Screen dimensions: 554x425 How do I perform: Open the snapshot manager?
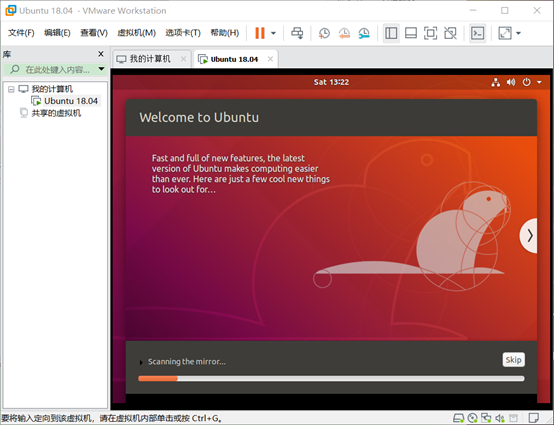tap(364, 33)
